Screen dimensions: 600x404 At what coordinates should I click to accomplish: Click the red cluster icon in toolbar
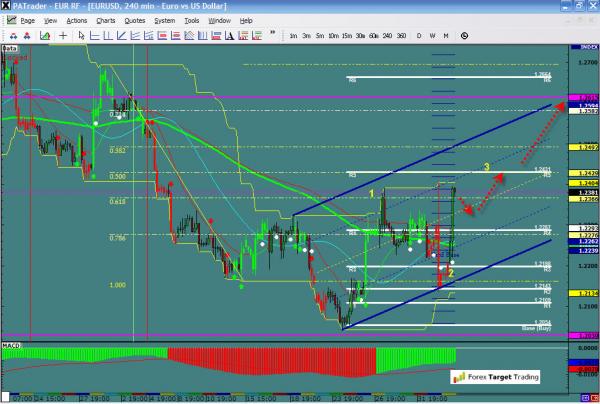point(27,36)
